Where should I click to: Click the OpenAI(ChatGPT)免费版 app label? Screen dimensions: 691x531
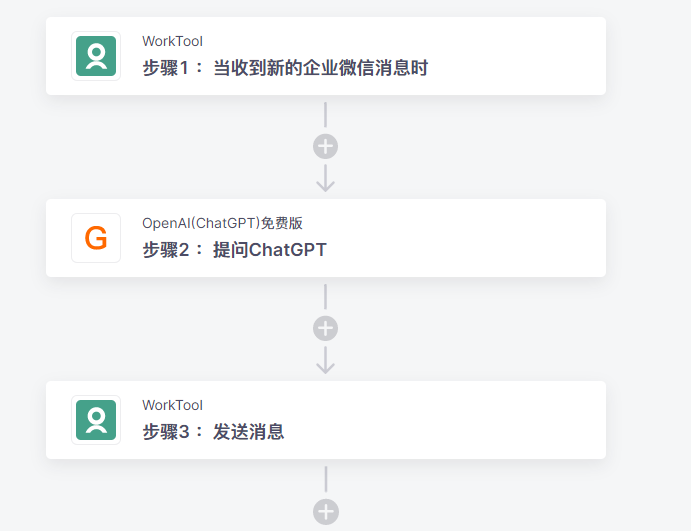pyautogui.click(x=222, y=223)
